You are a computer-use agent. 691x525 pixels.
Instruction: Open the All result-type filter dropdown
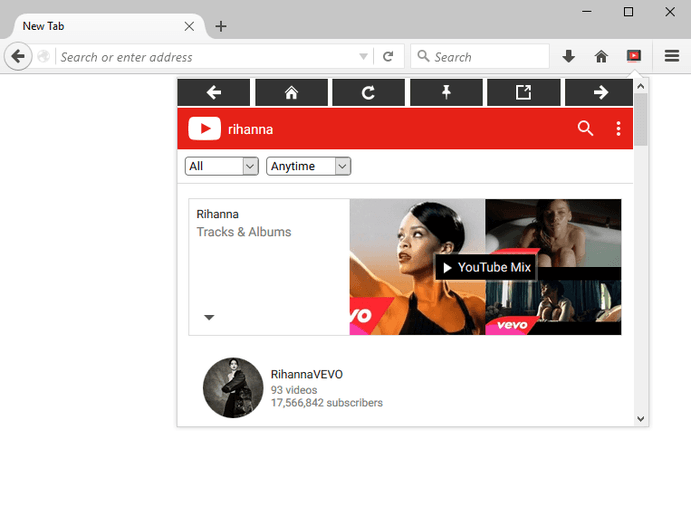tap(222, 166)
